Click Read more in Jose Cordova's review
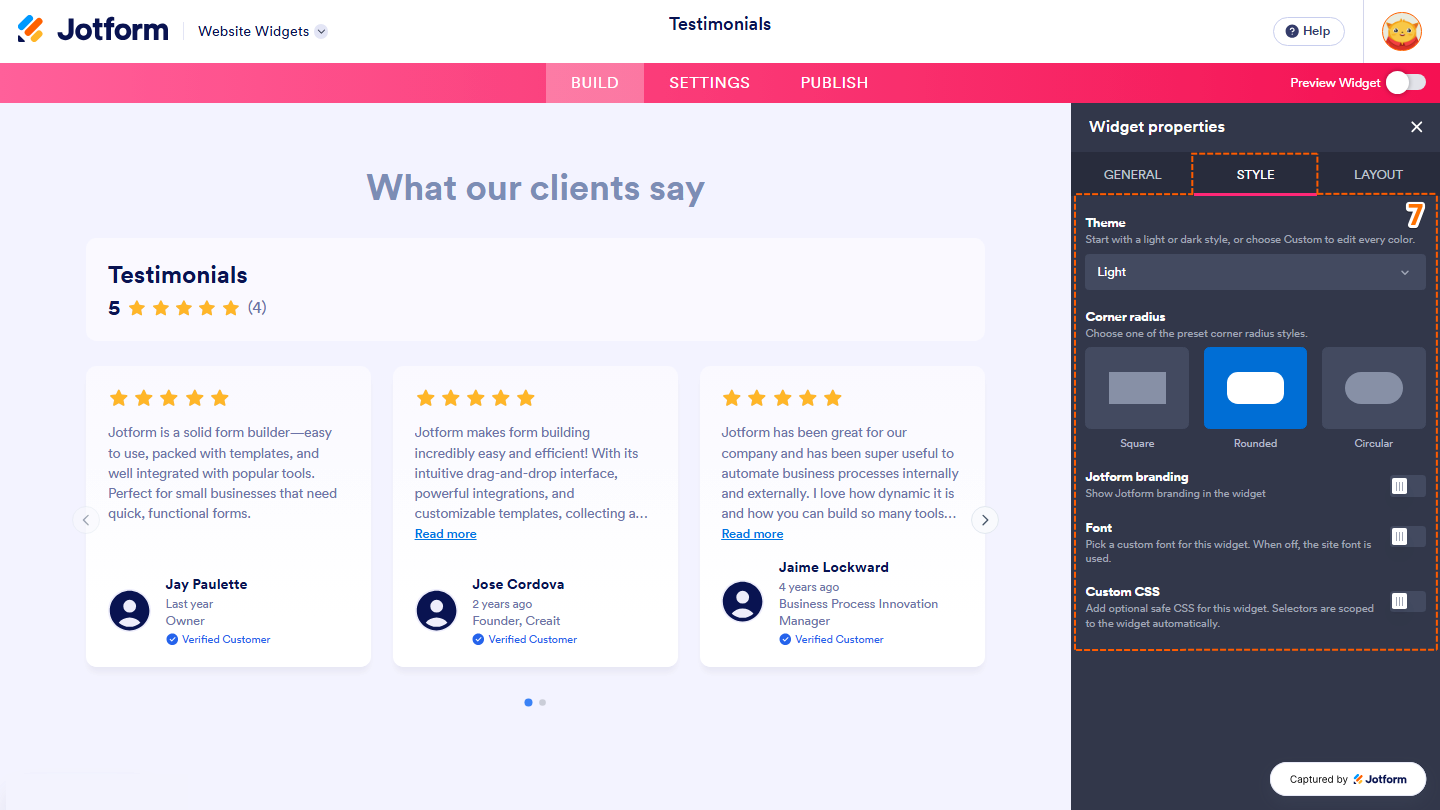Viewport: 1440px width, 810px height. tap(446, 534)
